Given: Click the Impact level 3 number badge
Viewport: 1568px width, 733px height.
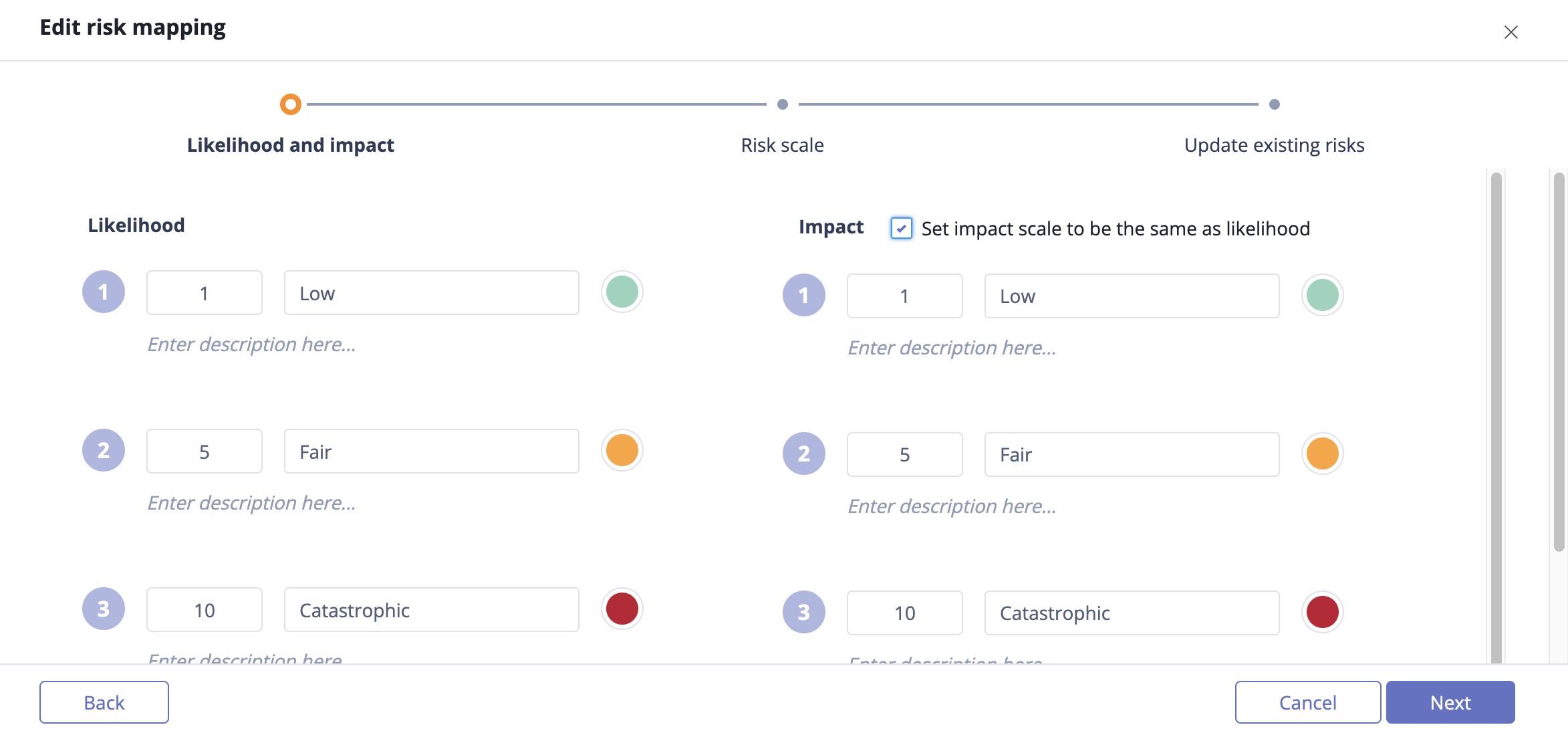Looking at the screenshot, I should click(x=804, y=612).
